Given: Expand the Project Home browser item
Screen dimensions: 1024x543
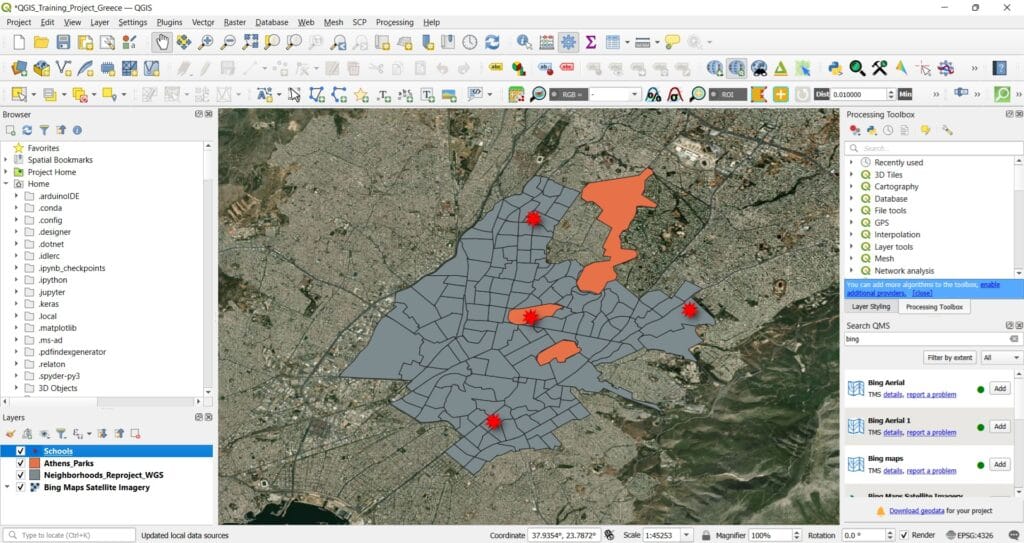Looking at the screenshot, I should (6, 172).
